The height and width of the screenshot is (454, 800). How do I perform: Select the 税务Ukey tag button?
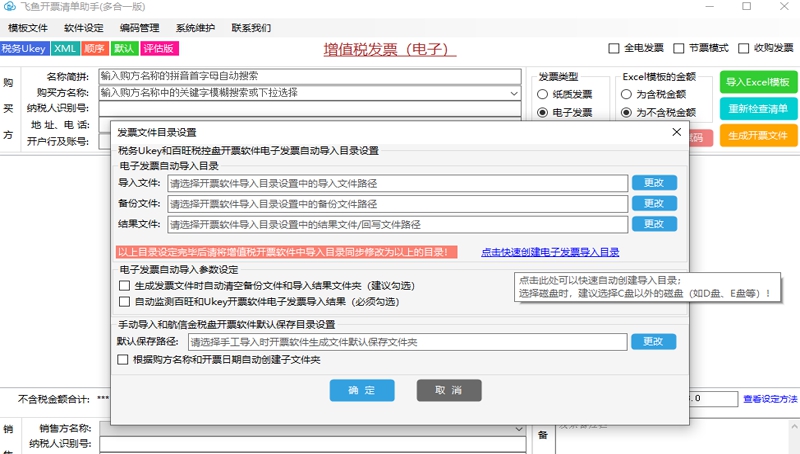[x=24, y=48]
